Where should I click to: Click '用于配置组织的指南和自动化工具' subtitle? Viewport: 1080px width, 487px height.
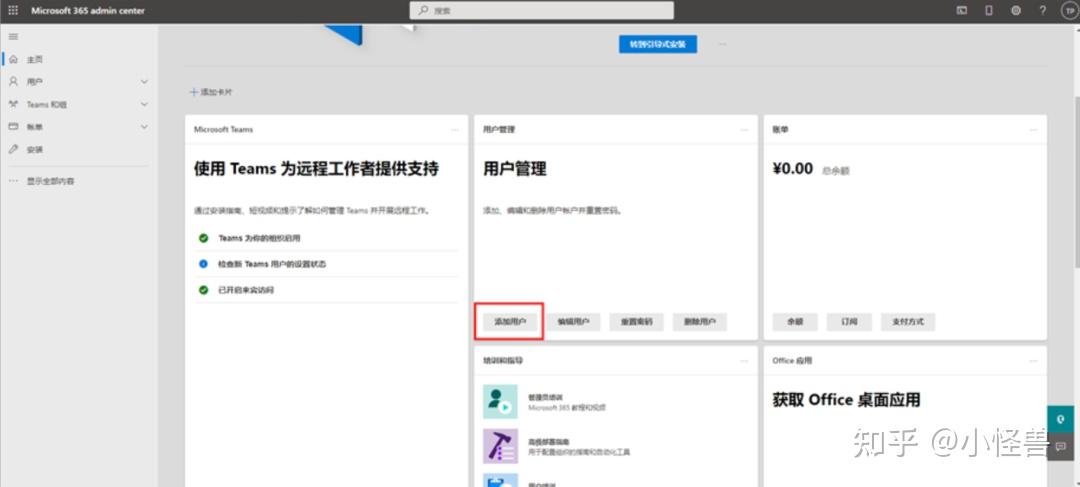click(x=579, y=453)
